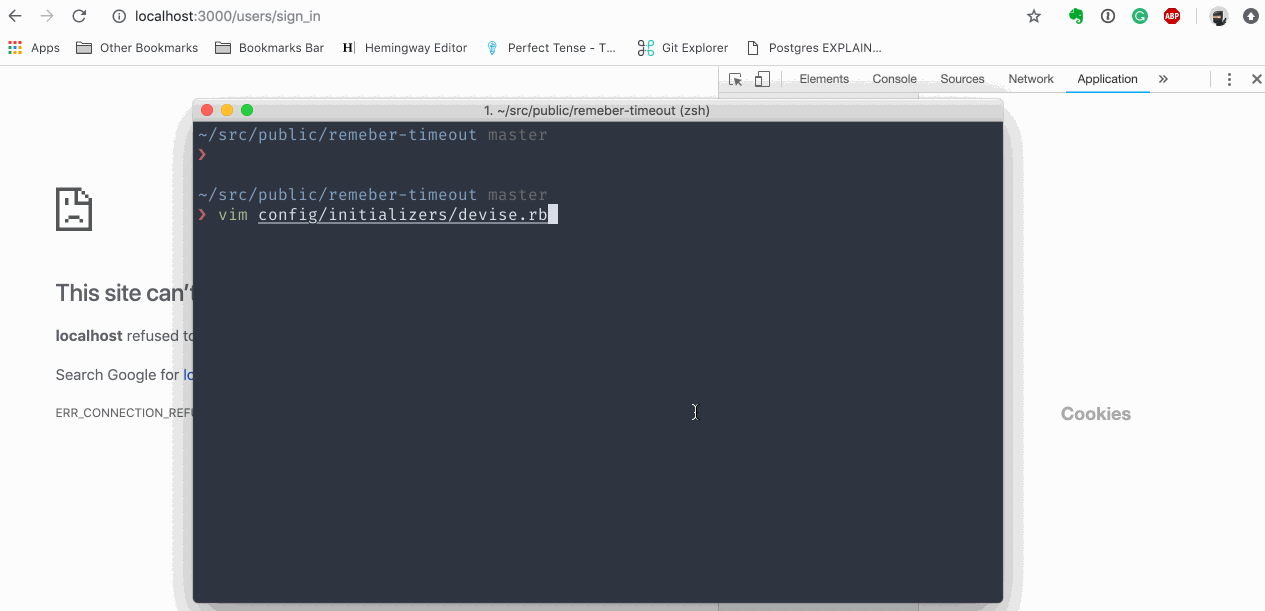Go back using the browser back arrow
This screenshot has height=611, width=1265.
[x=15, y=16]
